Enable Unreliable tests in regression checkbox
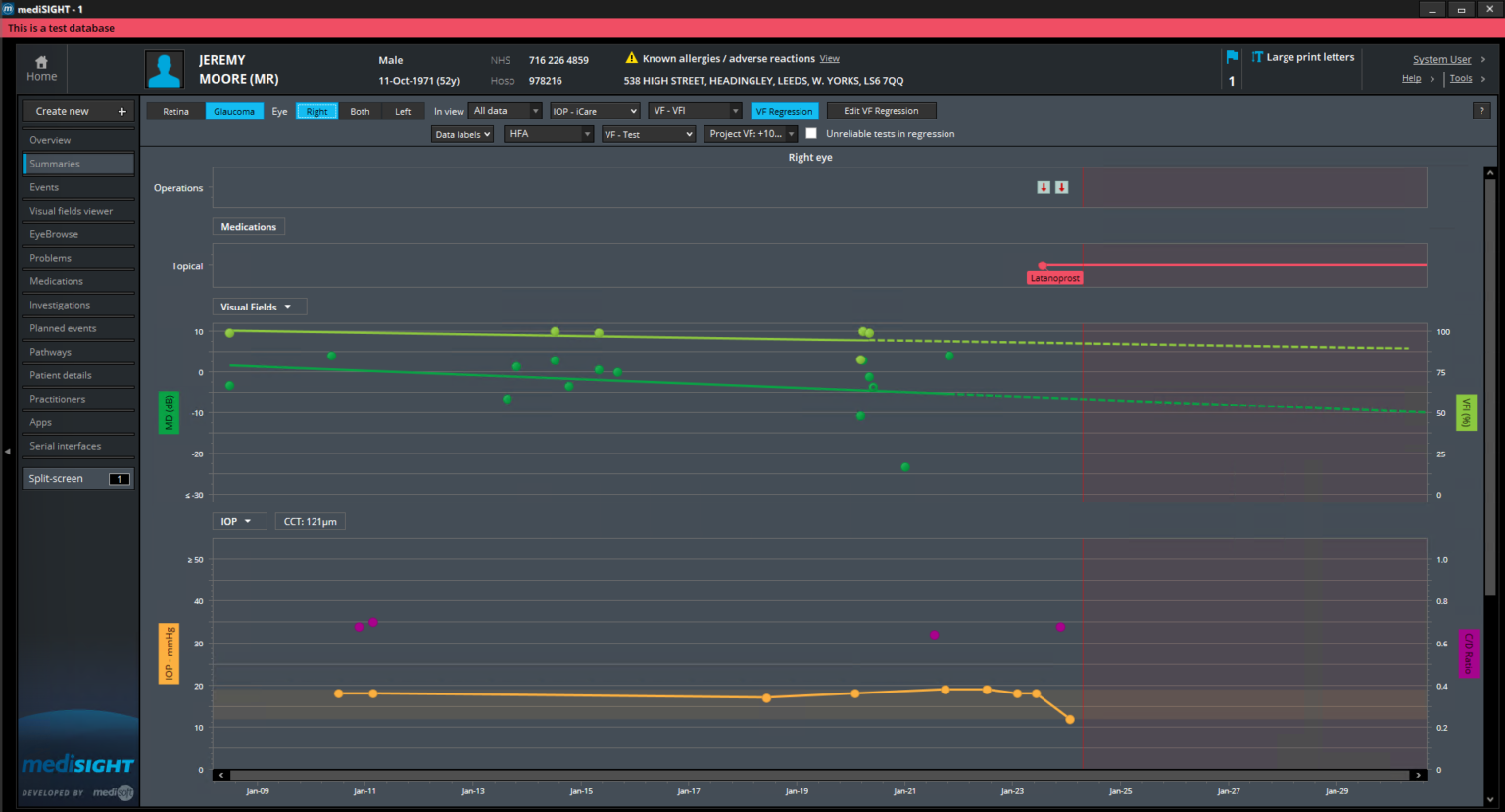 [x=811, y=134]
